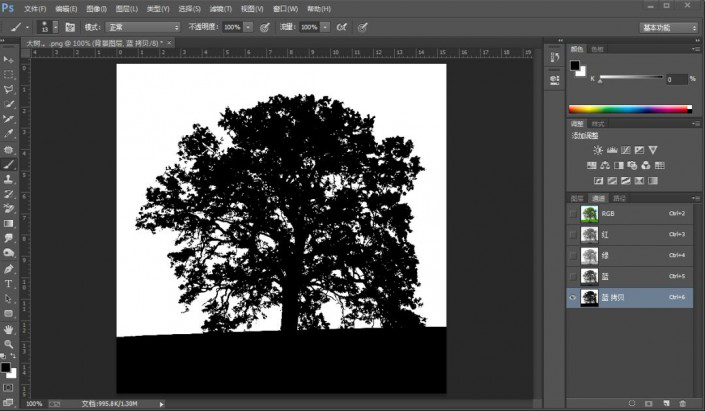Viewport: 705px width, 411px height.
Task: Select the Pen tool
Action: click(x=9, y=268)
